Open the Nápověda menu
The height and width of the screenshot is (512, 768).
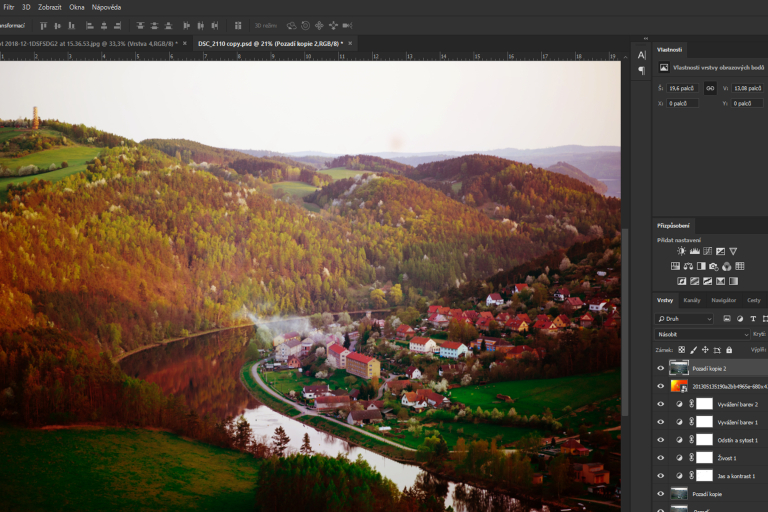(106, 7)
